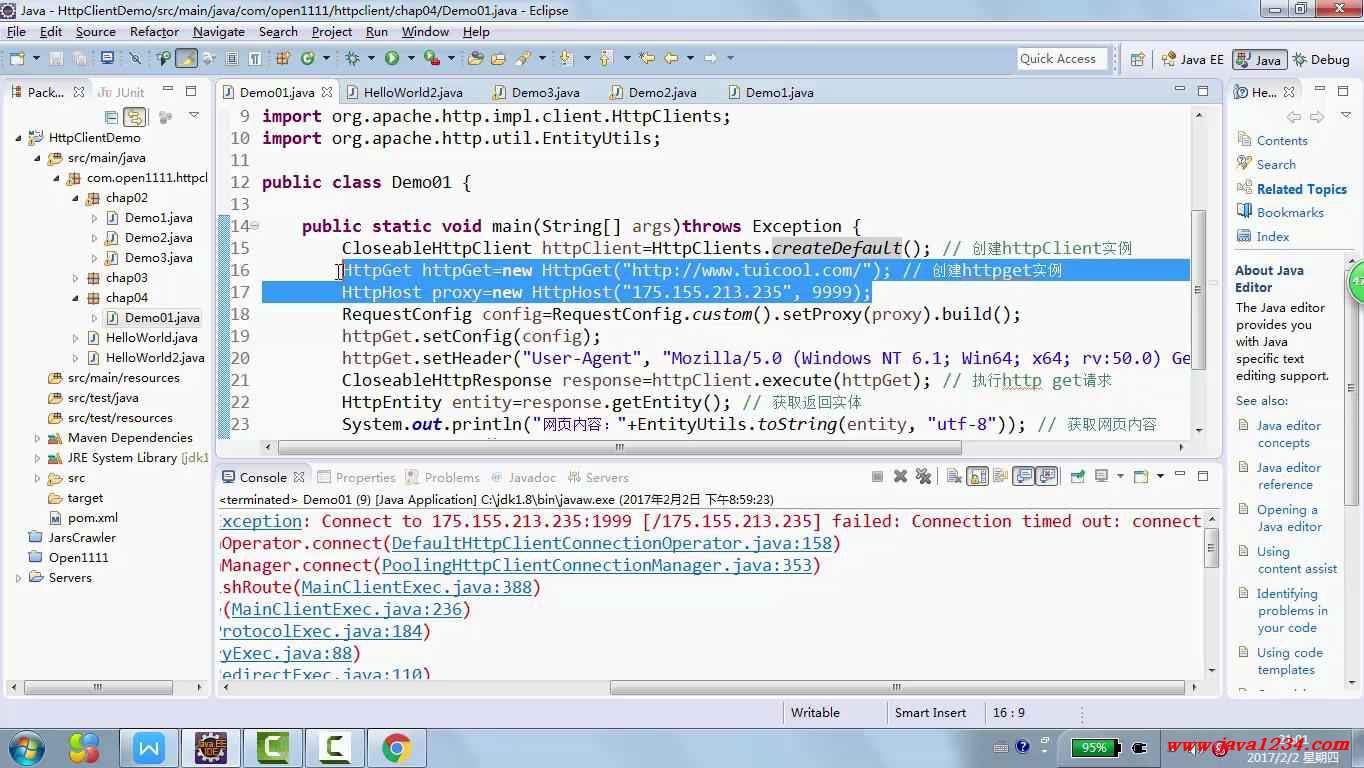Click Collapse All in Package Explorer
Image resolution: width=1364 pixels, height=768 pixels.
click(x=113, y=117)
